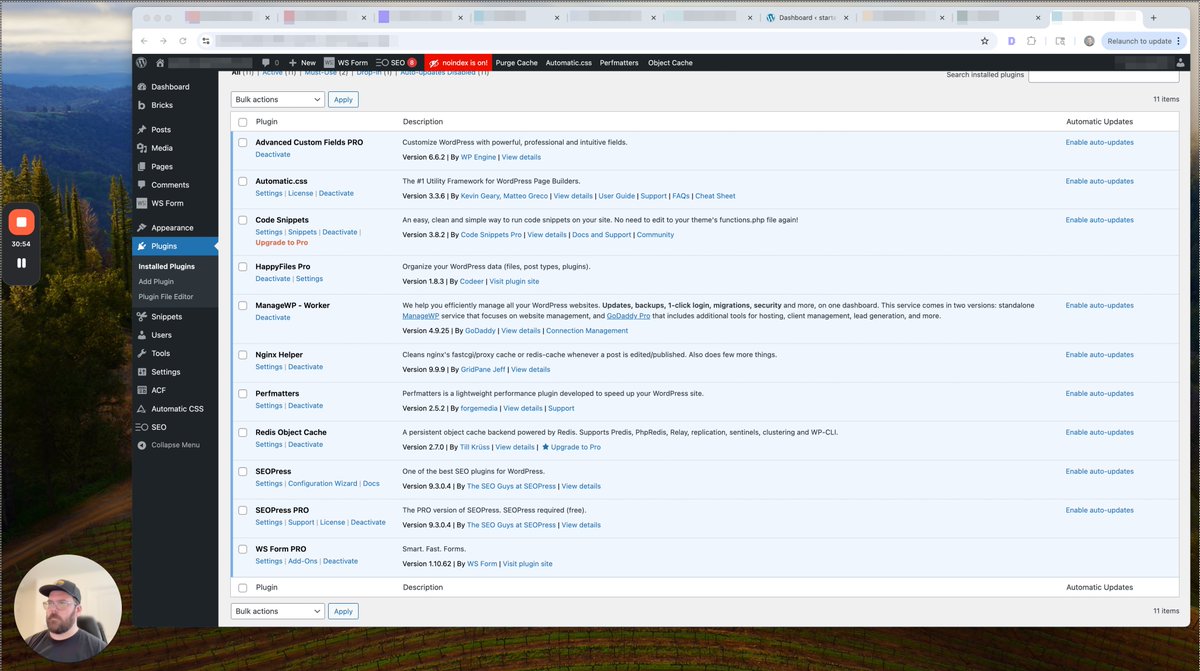Check the ManageWP - Worker checkbox

click(242, 306)
